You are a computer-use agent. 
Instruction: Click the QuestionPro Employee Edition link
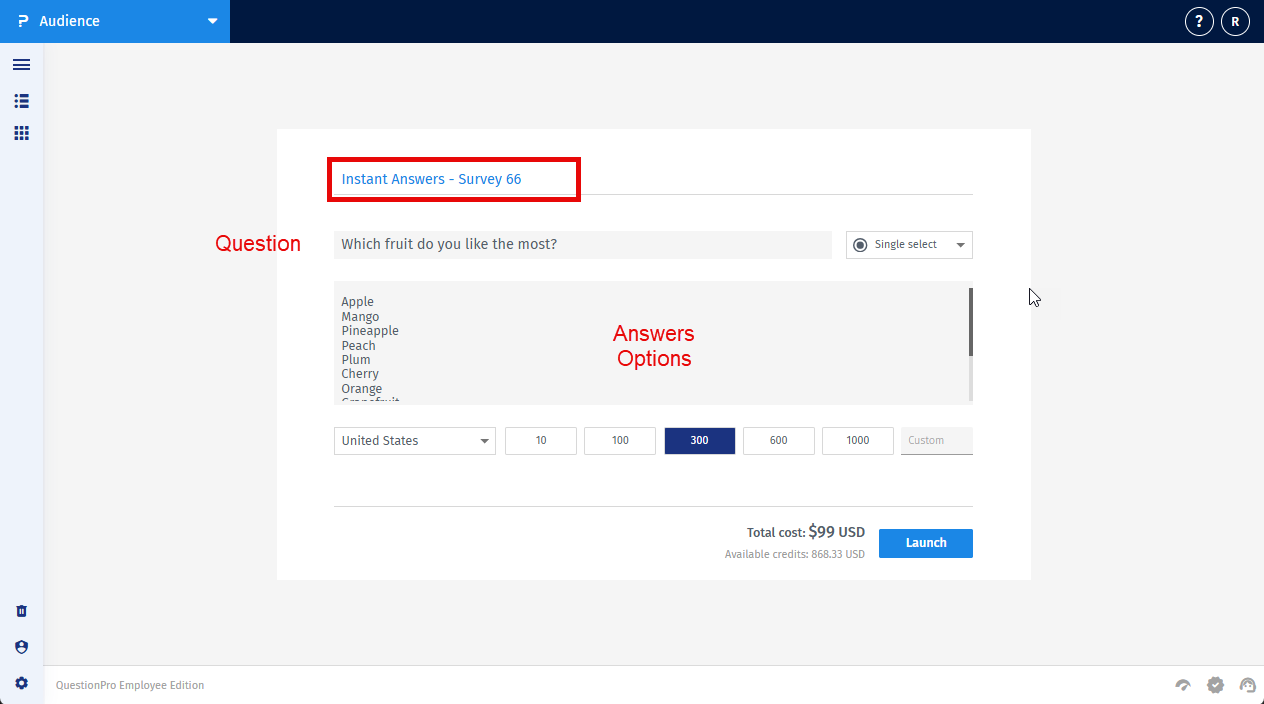click(x=129, y=685)
